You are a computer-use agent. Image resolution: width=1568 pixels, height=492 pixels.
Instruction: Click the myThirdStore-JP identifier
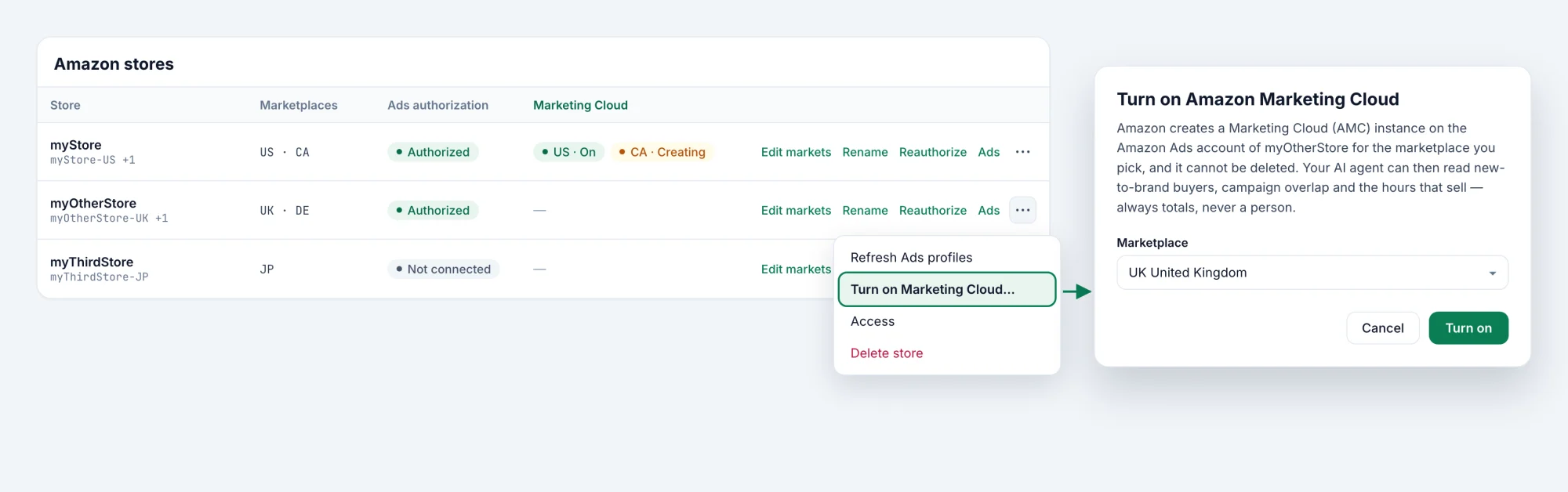coord(100,277)
